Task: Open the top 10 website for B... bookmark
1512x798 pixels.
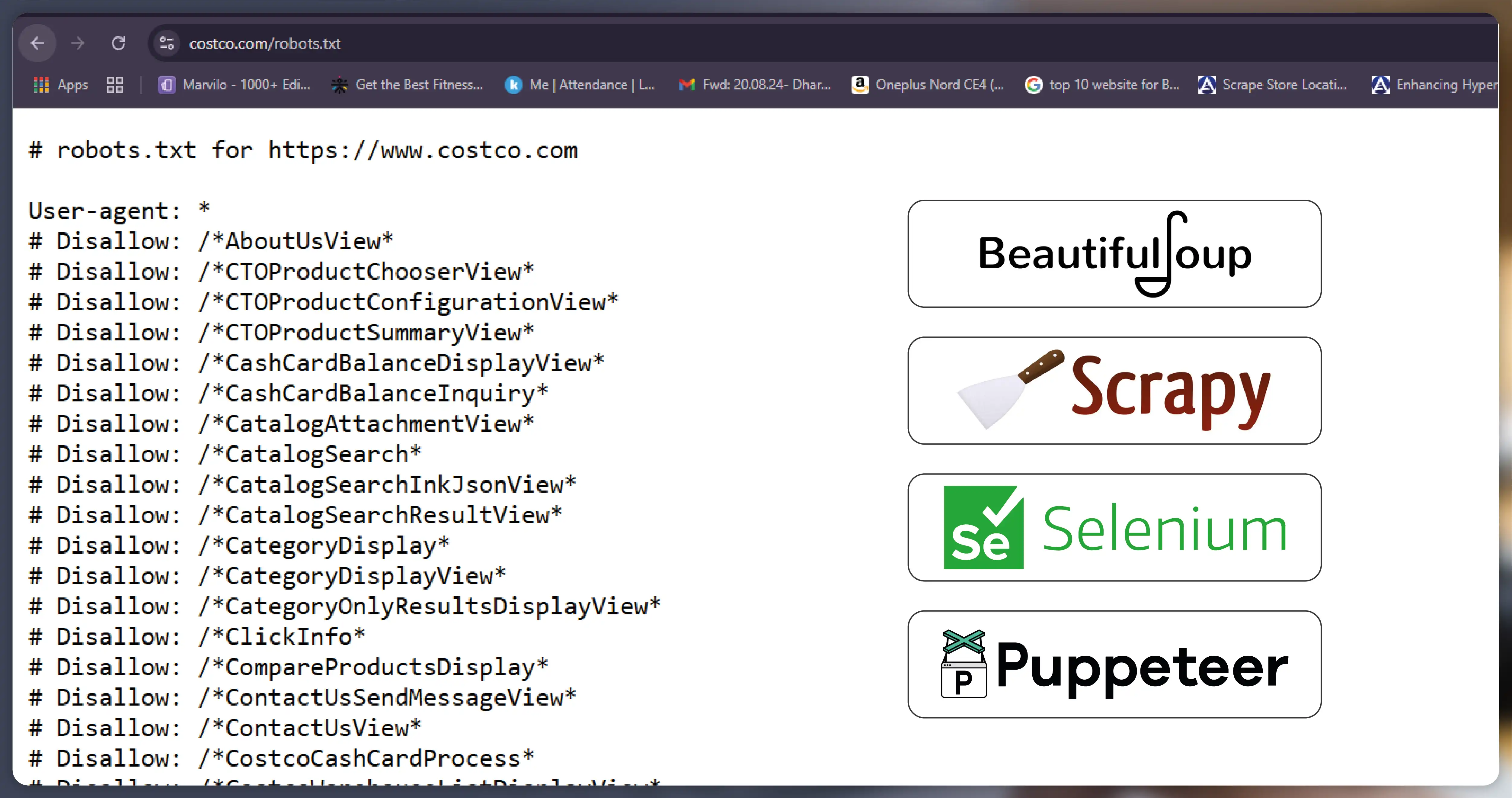Action: point(1102,85)
